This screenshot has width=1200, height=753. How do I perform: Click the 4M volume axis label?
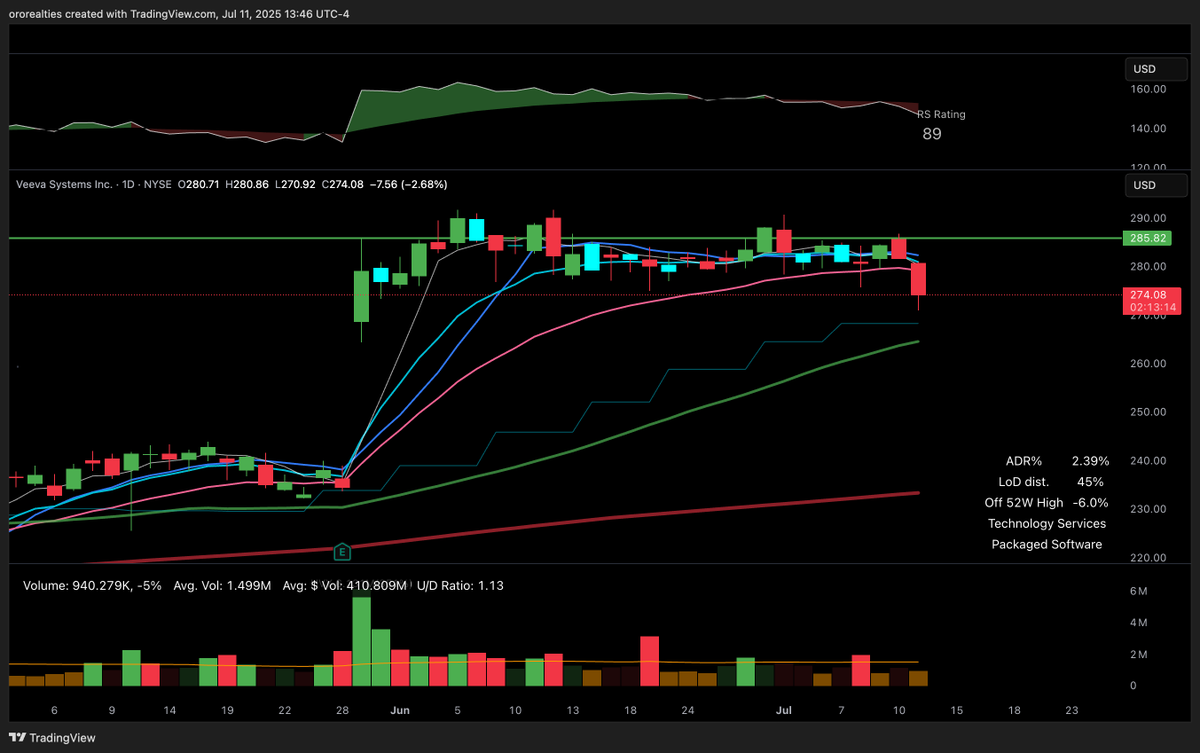[1138, 623]
